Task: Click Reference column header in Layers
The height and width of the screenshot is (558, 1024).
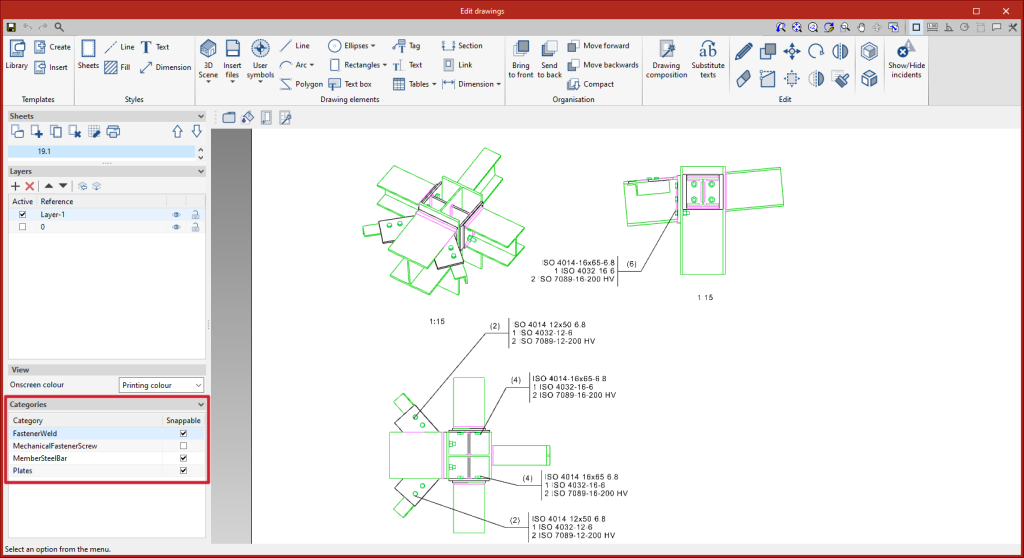Action: pos(101,201)
